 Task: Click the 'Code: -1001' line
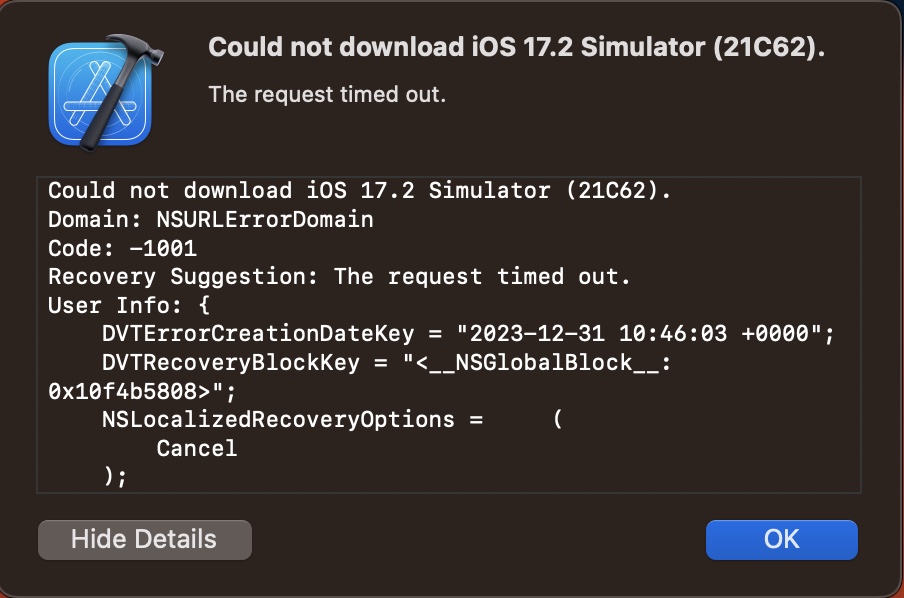tap(122, 248)
